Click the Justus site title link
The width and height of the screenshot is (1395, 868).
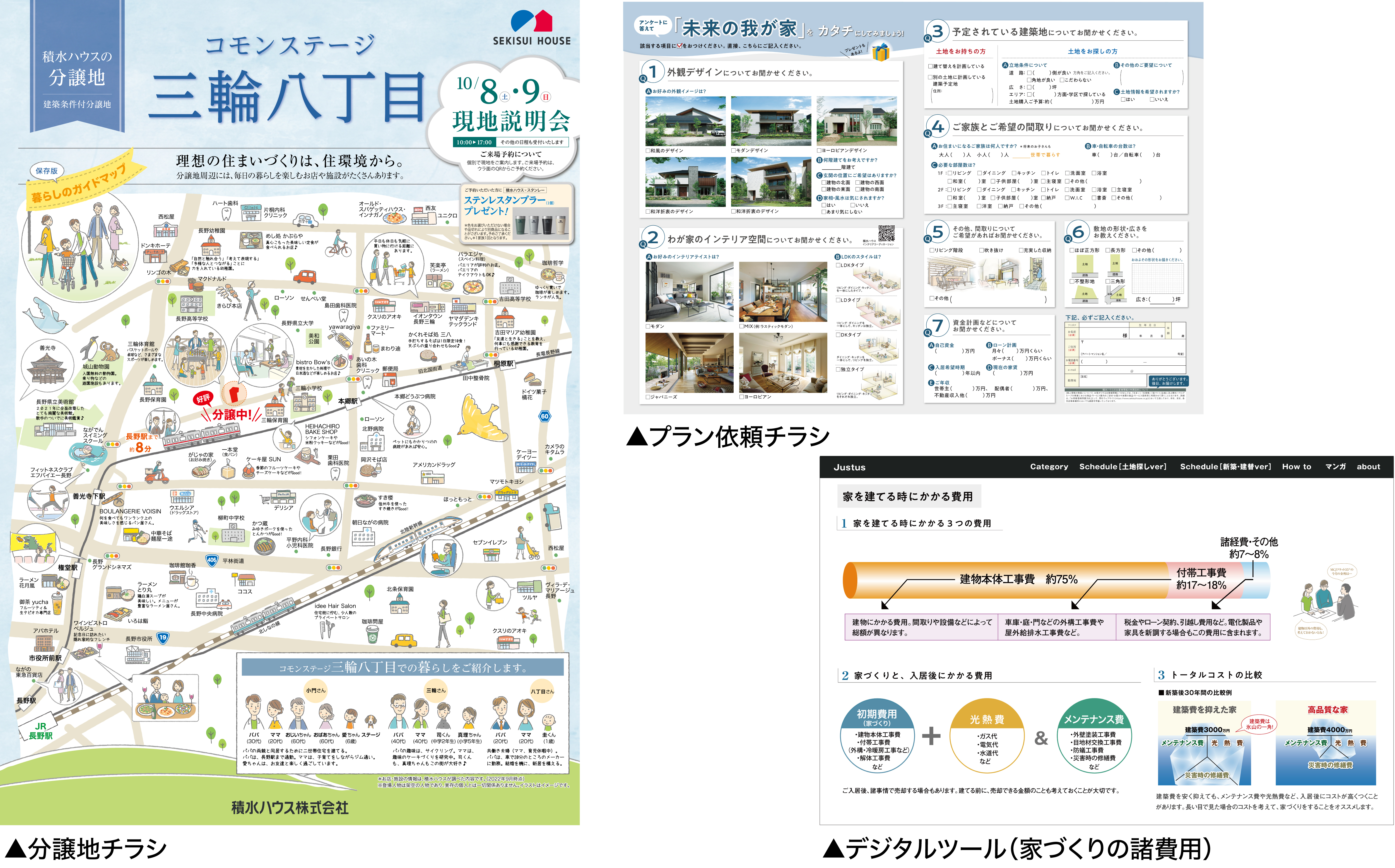[849, 467]
